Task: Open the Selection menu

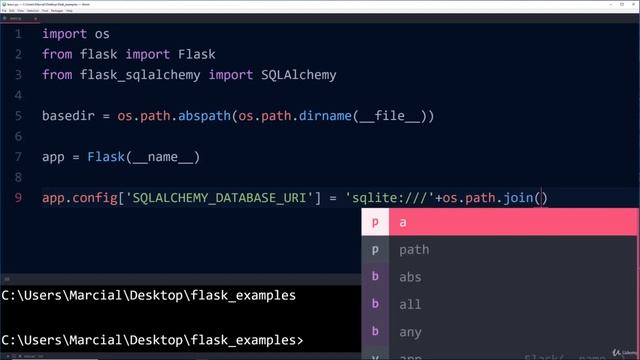Action: click(x=33, y=11)
